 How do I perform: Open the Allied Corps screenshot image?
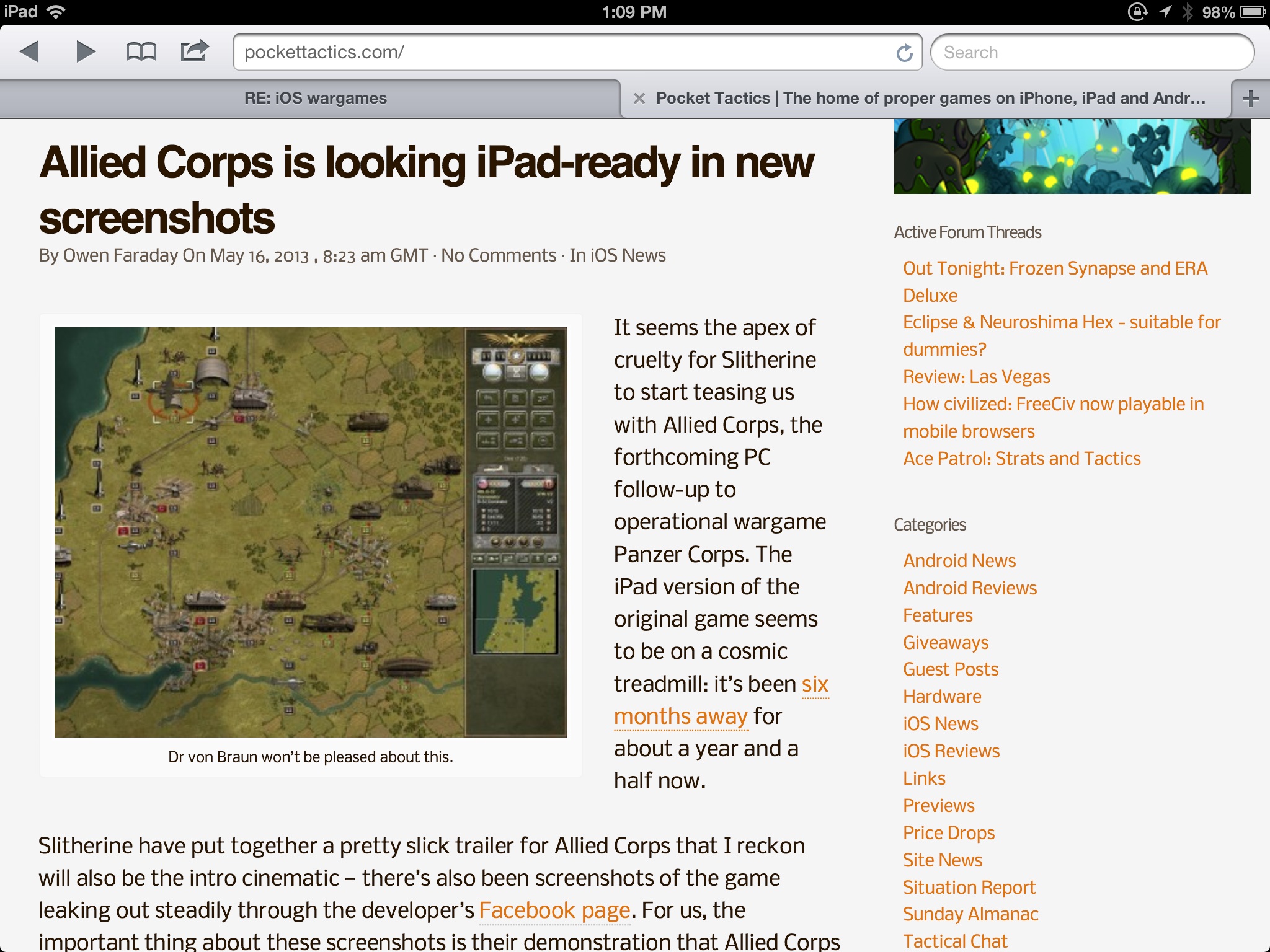point(311,532)
